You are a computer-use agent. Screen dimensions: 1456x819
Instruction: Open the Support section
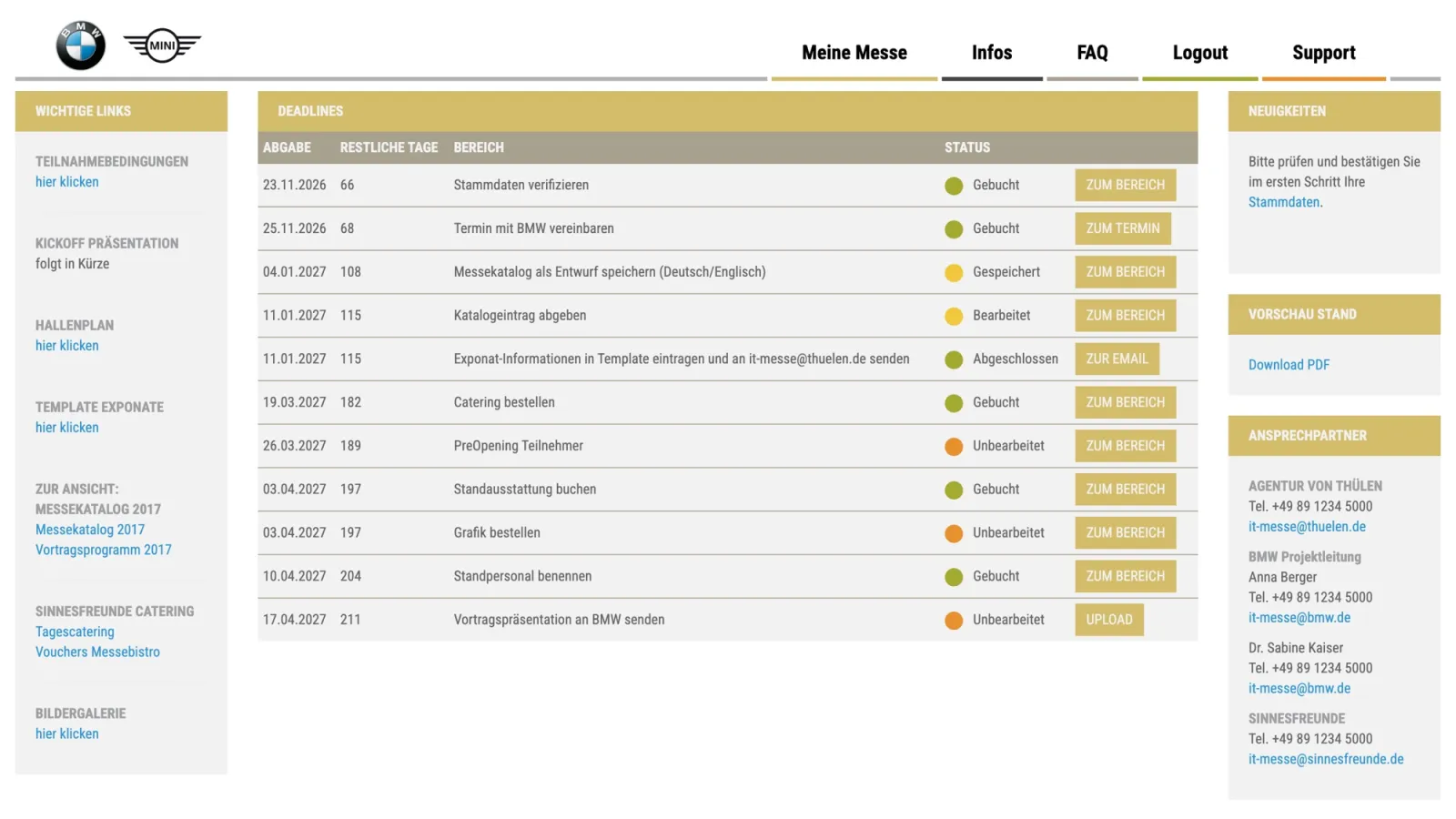1323,53
